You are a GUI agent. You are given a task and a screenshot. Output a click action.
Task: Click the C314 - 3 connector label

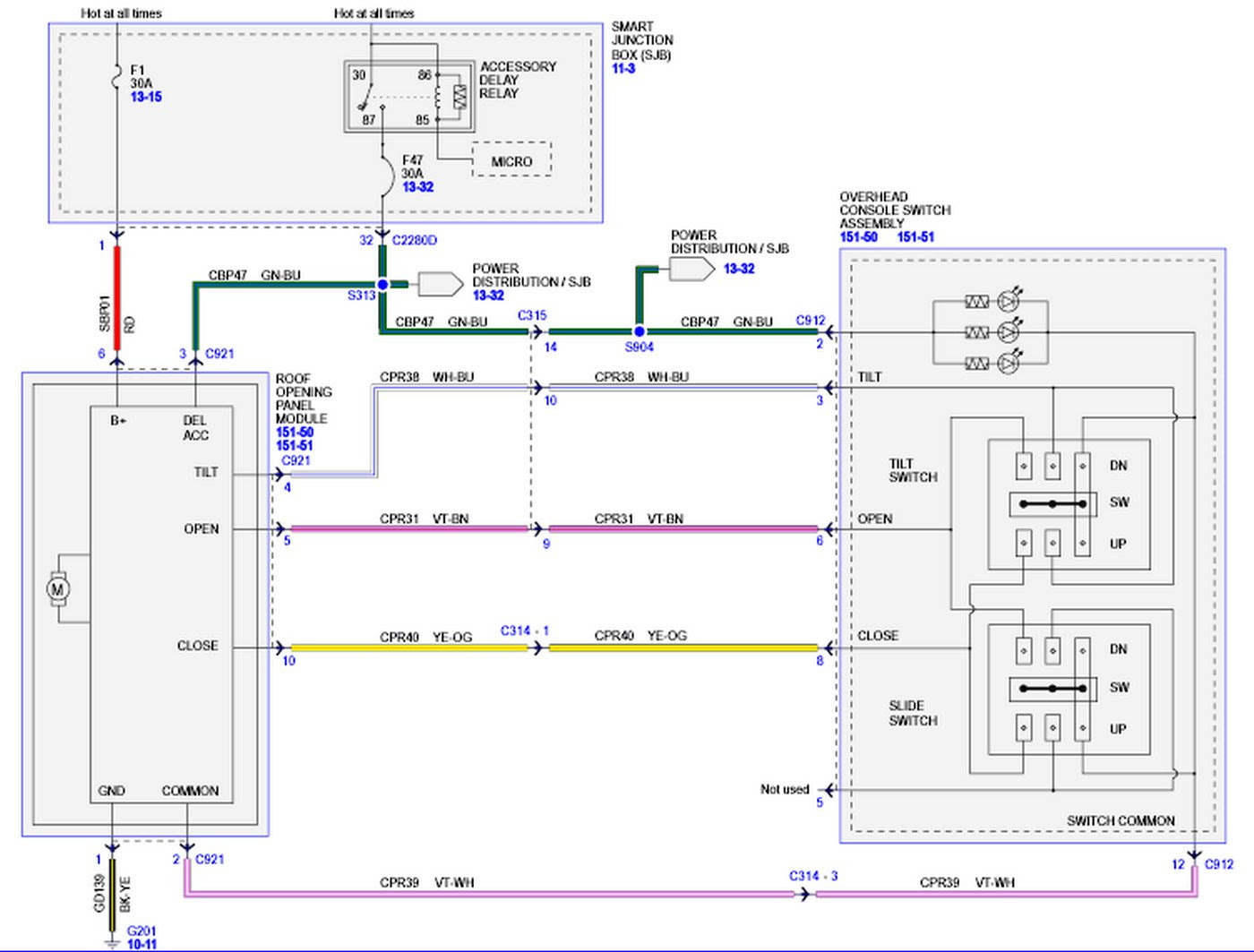(x=813, y=876)
